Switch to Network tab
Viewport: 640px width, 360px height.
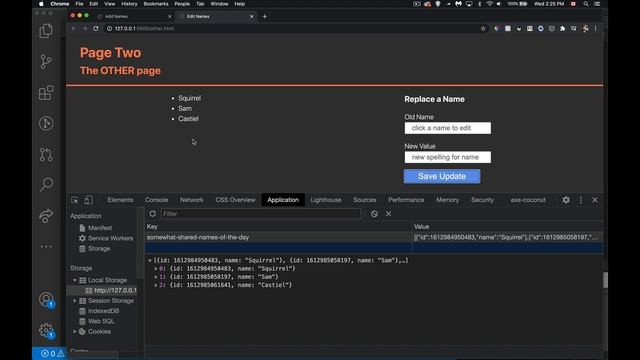[191, 200]
